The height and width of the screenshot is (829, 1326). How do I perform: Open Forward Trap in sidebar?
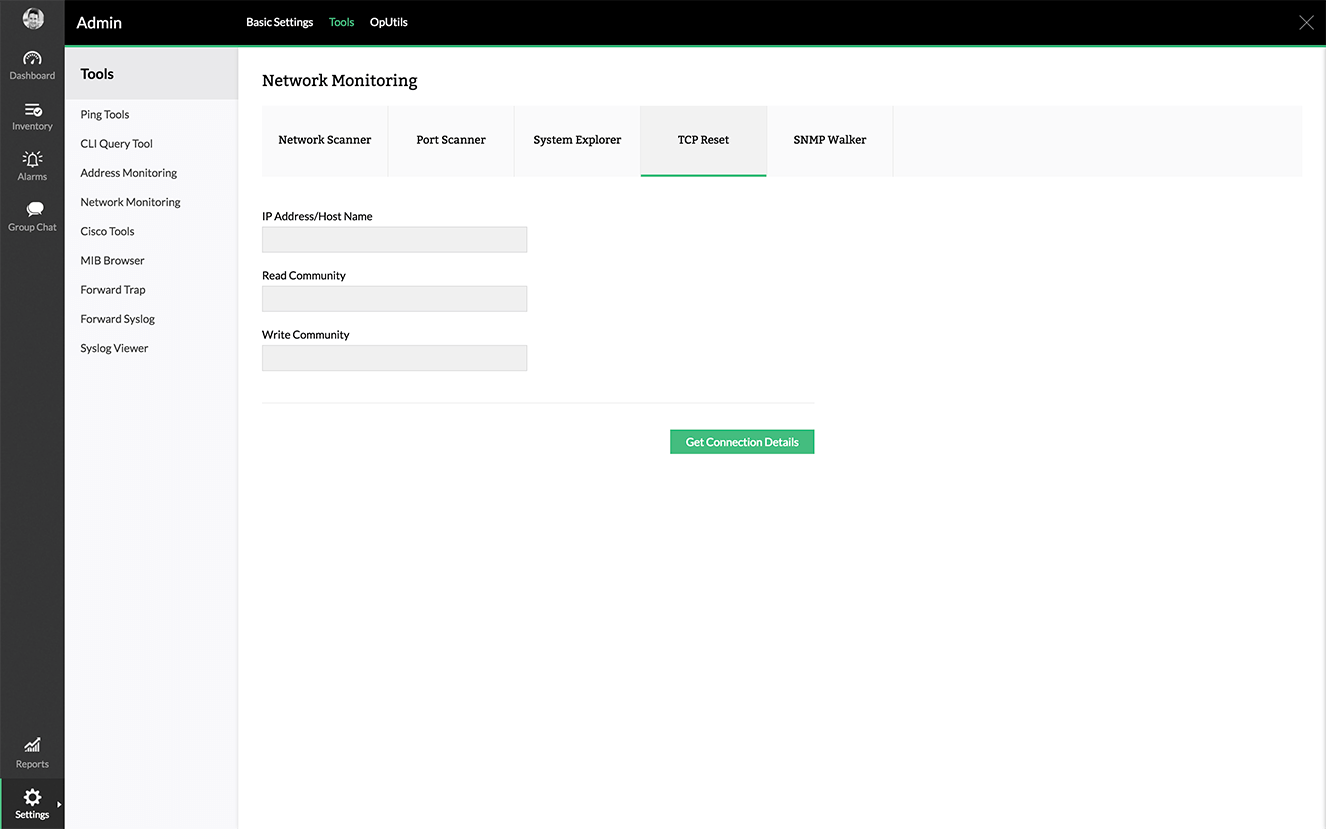pyautogui.click(x=113, y=290)
